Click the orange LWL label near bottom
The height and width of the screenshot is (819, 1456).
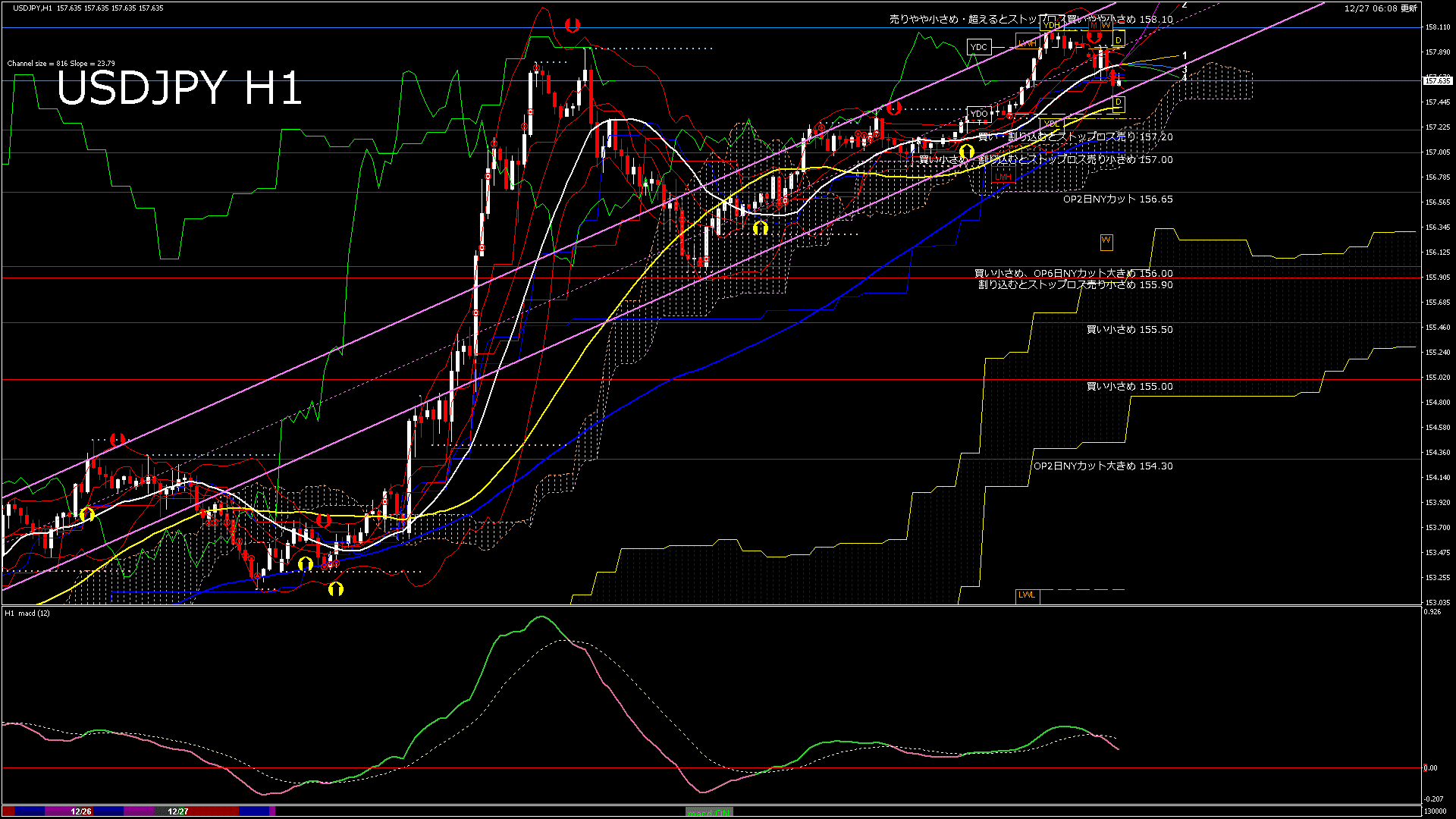(x=1027, y=595)
